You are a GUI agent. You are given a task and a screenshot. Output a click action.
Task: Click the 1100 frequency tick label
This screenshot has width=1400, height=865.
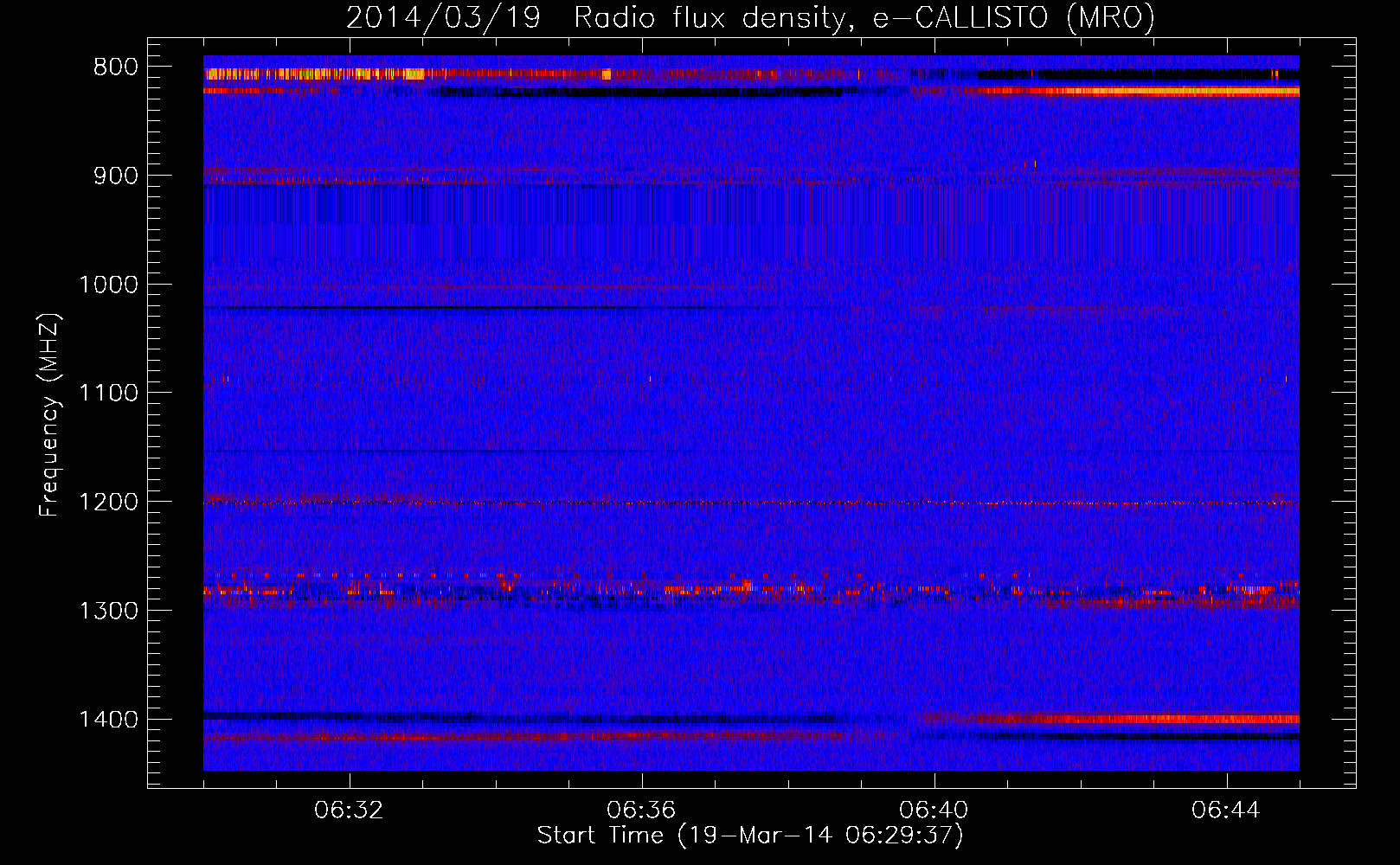coord(108,394)
